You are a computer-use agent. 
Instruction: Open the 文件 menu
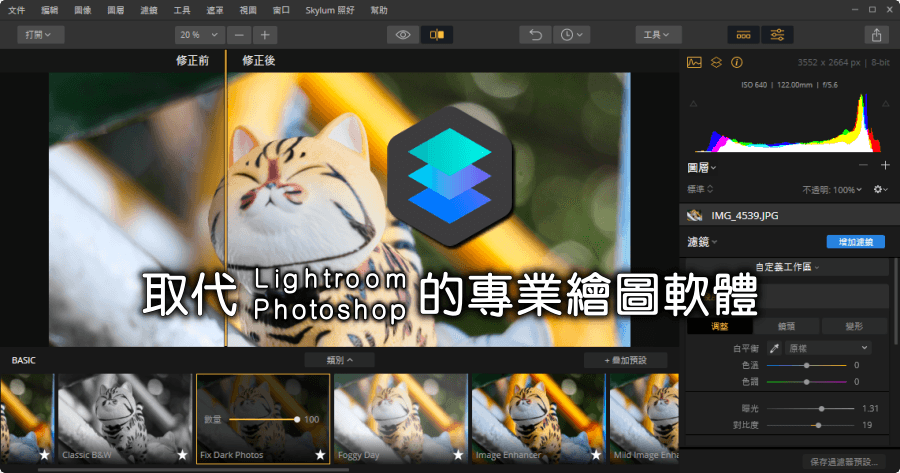[16, 10]
